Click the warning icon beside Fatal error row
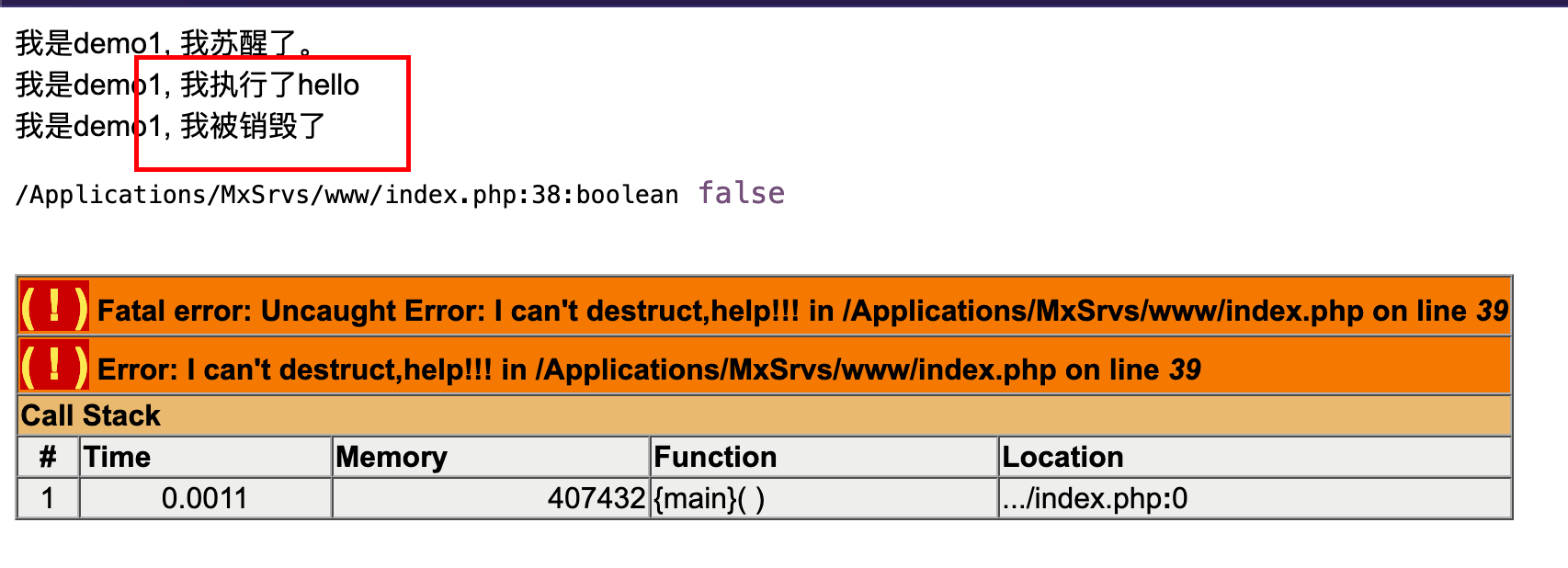This screenshot has width=1568, height=568. pyautogui.click(x=54, y=307)
